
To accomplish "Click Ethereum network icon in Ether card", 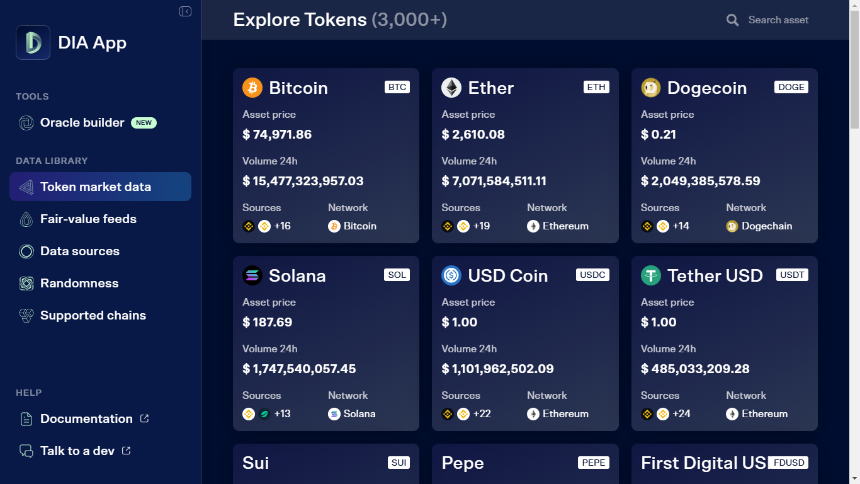I will pos(533,226).
